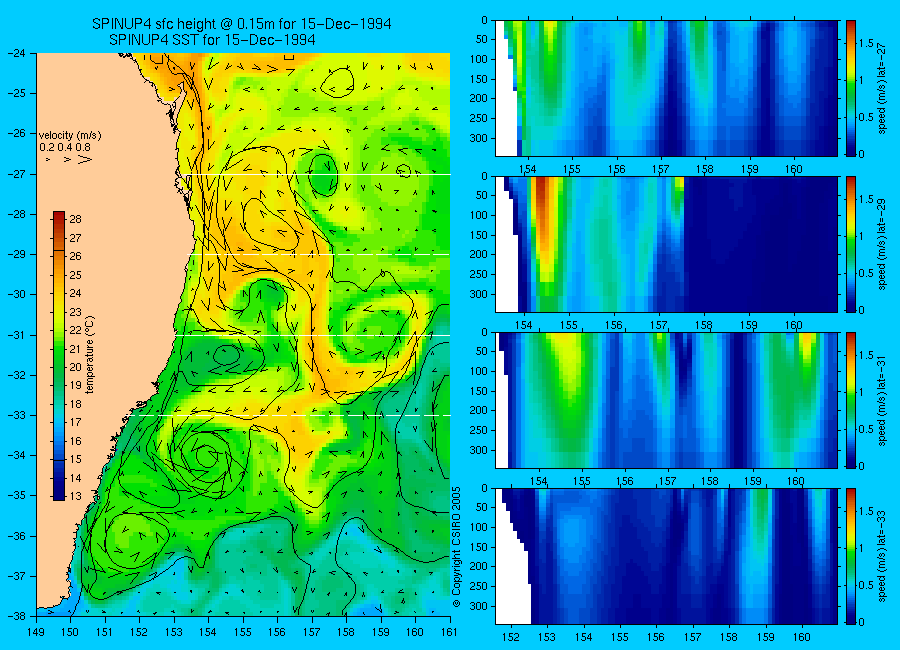
Task: Click the speed color bar for lat=-33 panel
Action: 851,556
